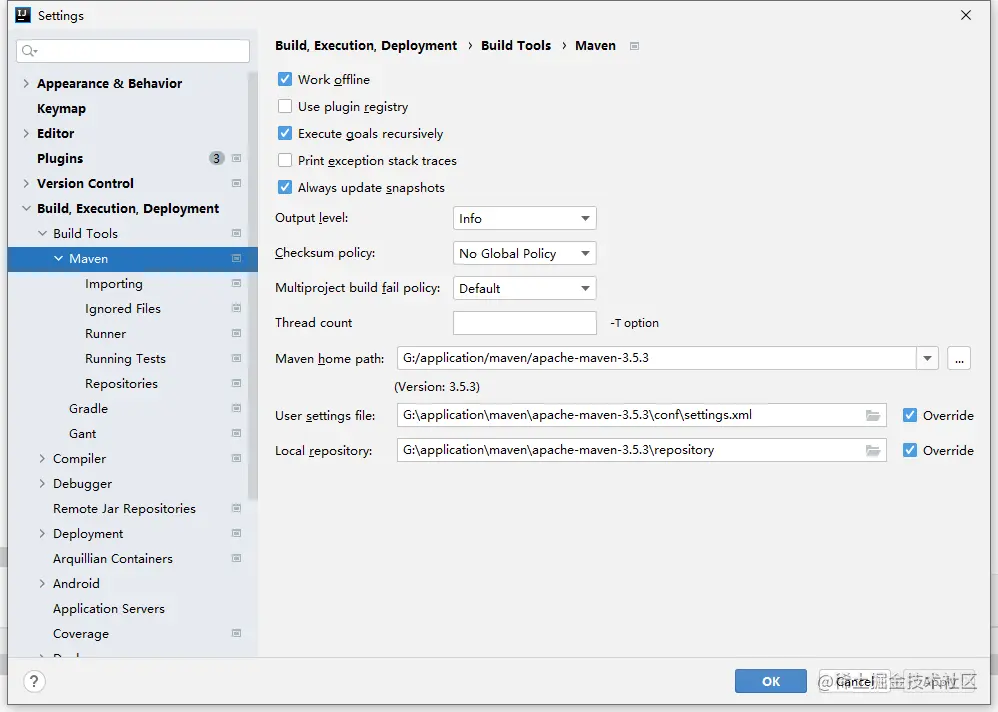The width and height of the screenshot is (998, 712).
Task: Uncheck the Work offline checkbox
Action: click(x=285, y=79)
